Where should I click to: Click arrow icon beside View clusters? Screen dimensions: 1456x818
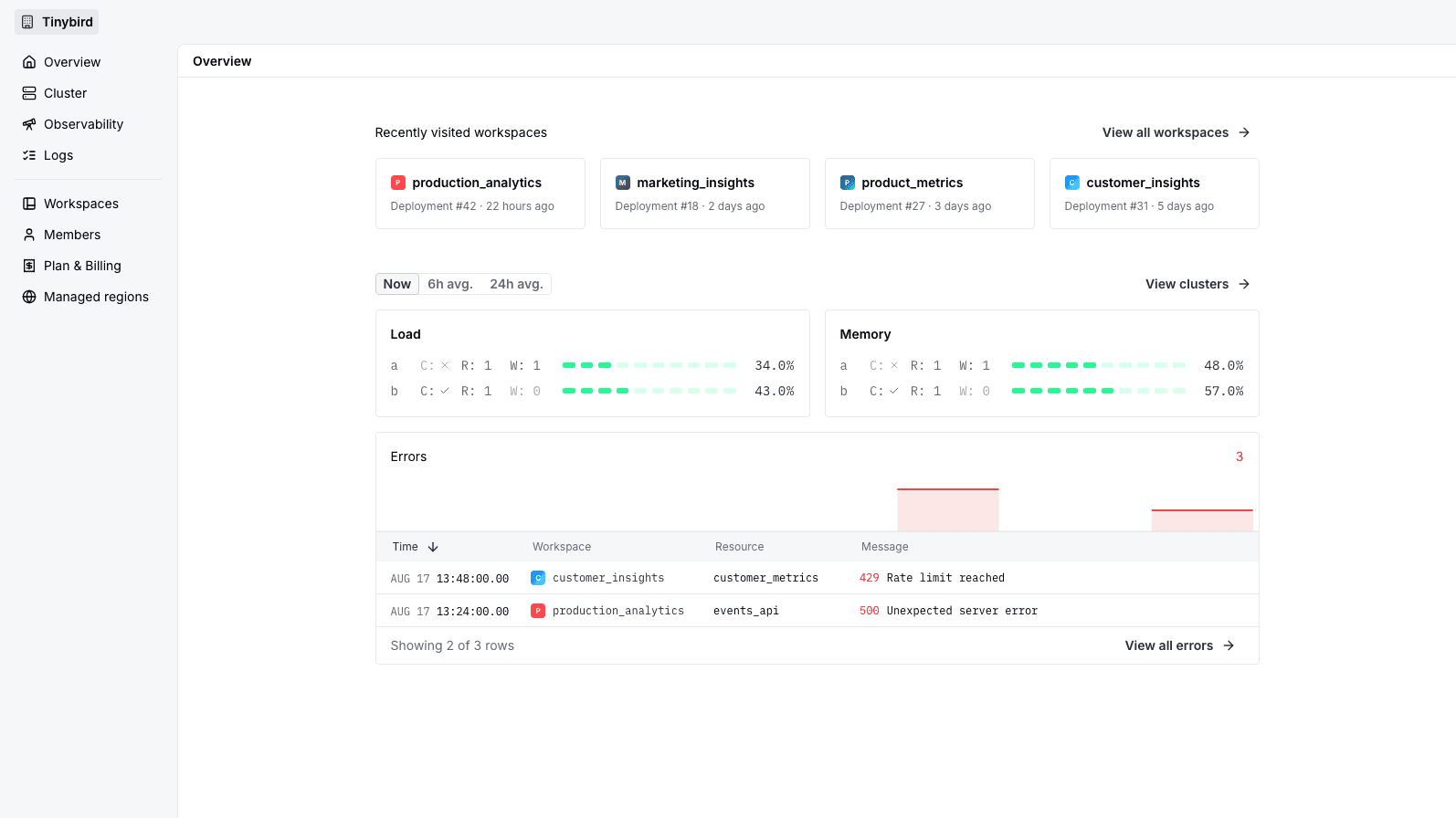[x=1244, y=284]
